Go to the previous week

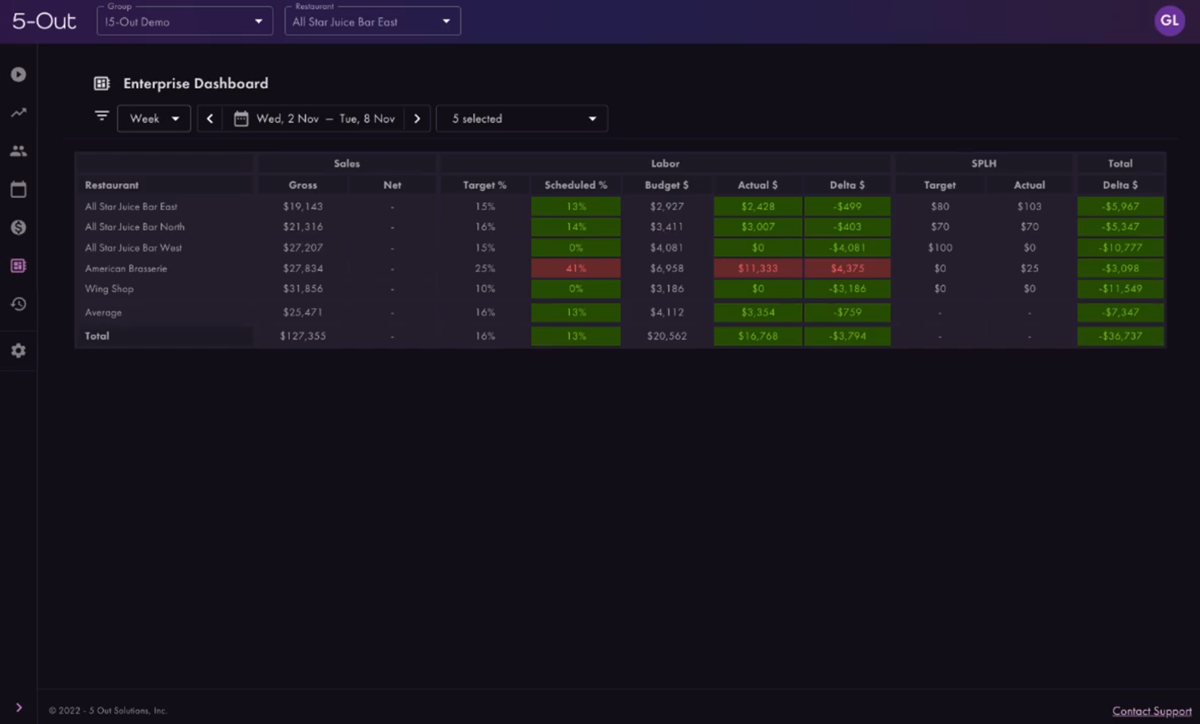[210, 119]
